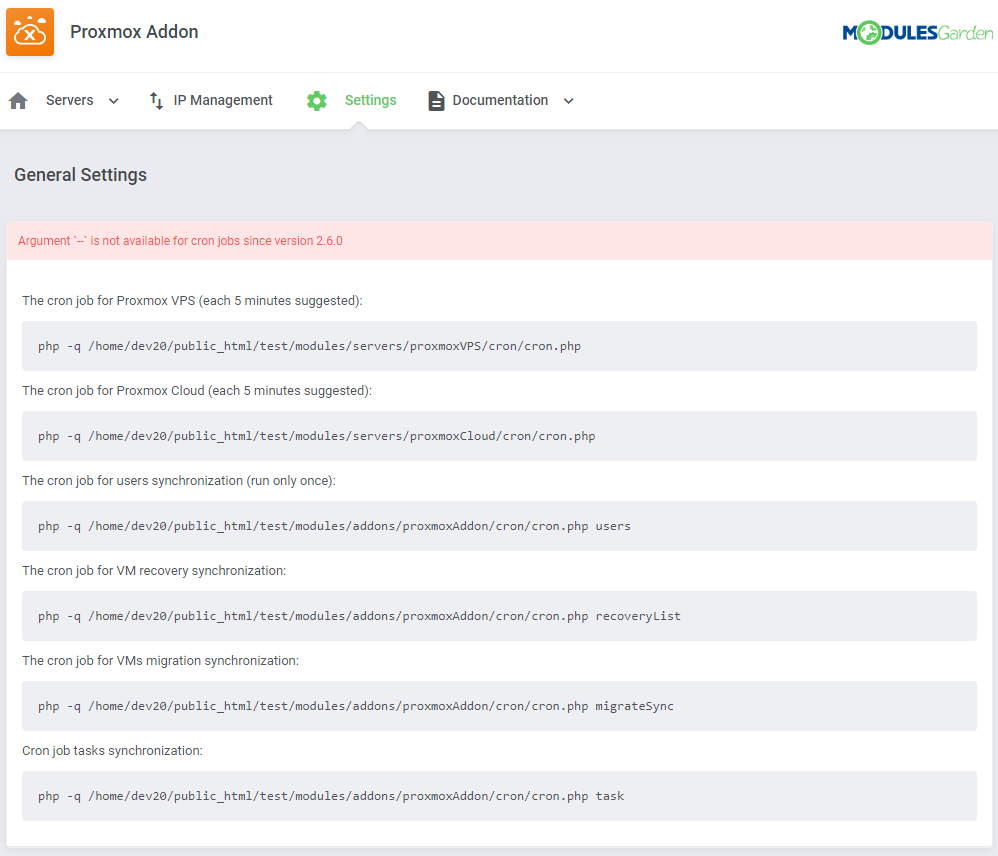Click the green Settings gear icon
Image resolution: width=998 pixels, height=856 pixels.
(x=316, y=101)
